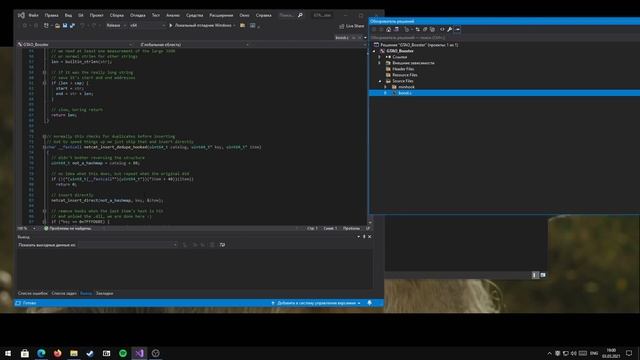Open the Вид menu

[68, 15]
